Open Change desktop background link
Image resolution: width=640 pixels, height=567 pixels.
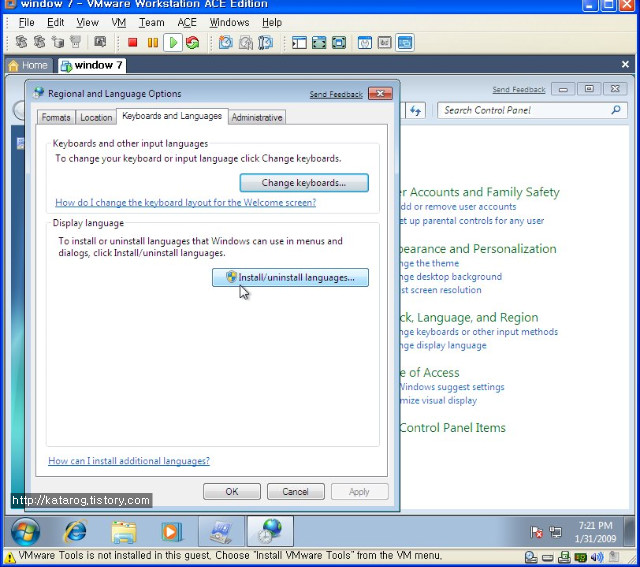pos(451,277)
